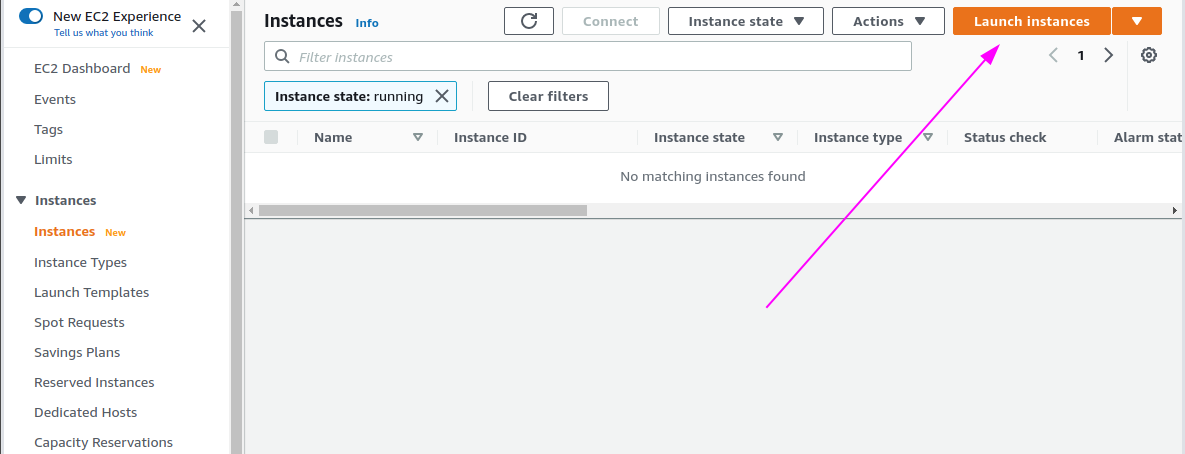Click the horizontal table scrollbar thumb
Image resolution: width=1185 pixels, height=454 pixels.
[422, 210]
